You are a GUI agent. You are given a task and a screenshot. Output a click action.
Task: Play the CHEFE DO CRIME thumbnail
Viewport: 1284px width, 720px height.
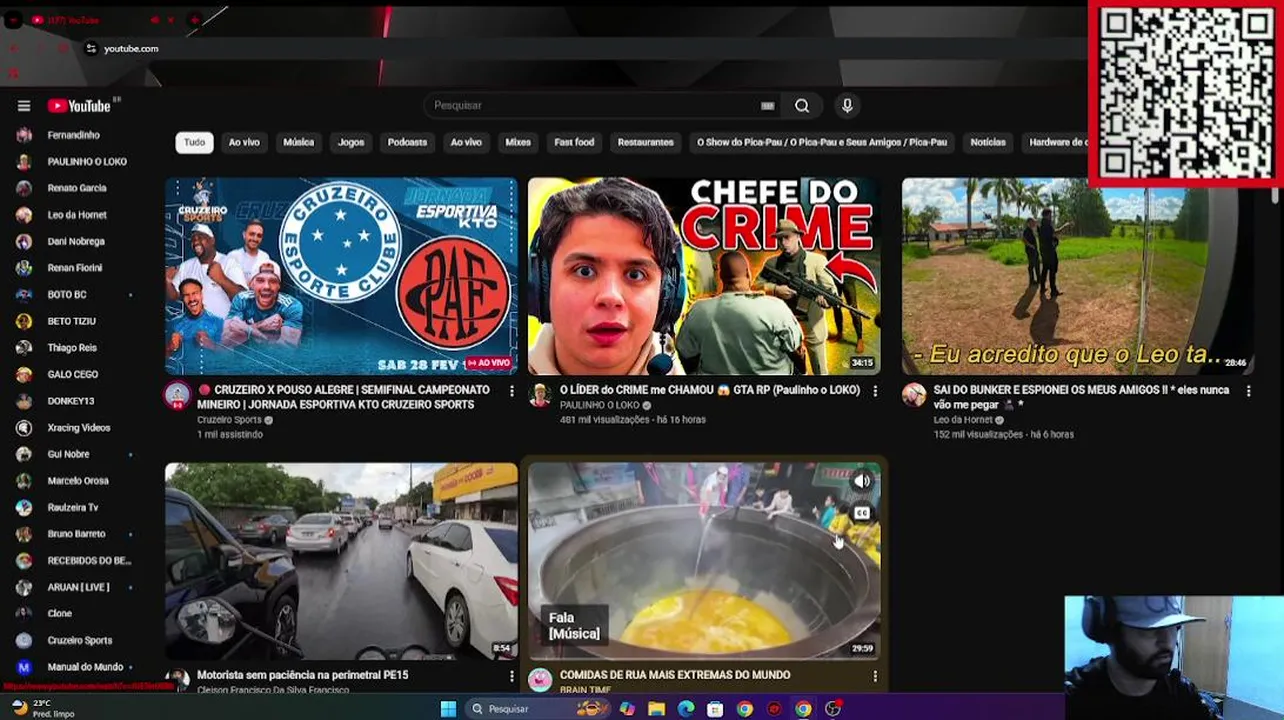coord(704,276)
